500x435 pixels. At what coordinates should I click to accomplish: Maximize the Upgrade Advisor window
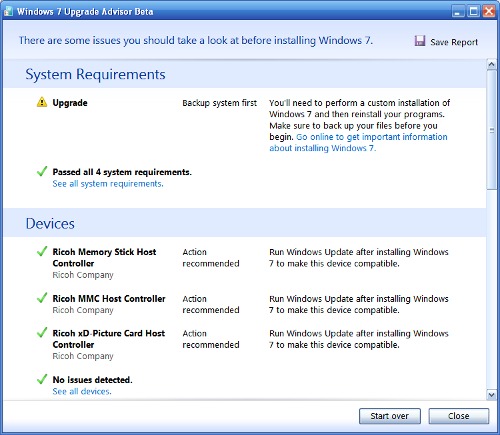pyautogui.click(x=473, y=12)
